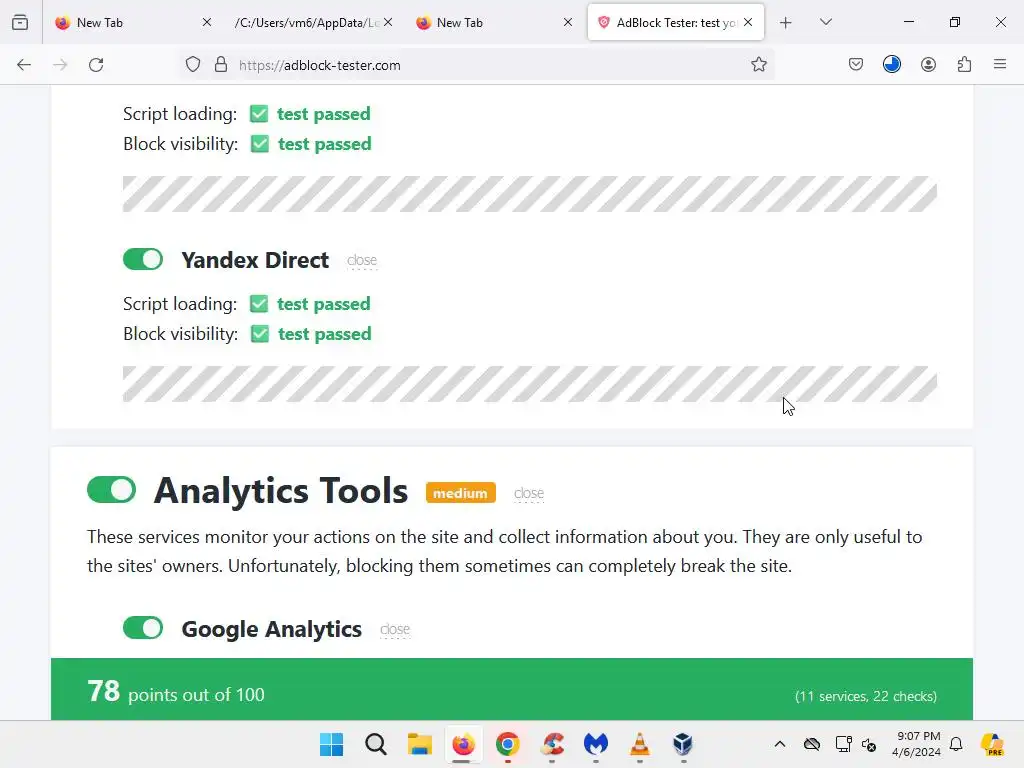The height and width of the screenshot is (768, 1024).
Task: Close the C:/Users/vm6/AppData tab
Action: click(388, 22)
